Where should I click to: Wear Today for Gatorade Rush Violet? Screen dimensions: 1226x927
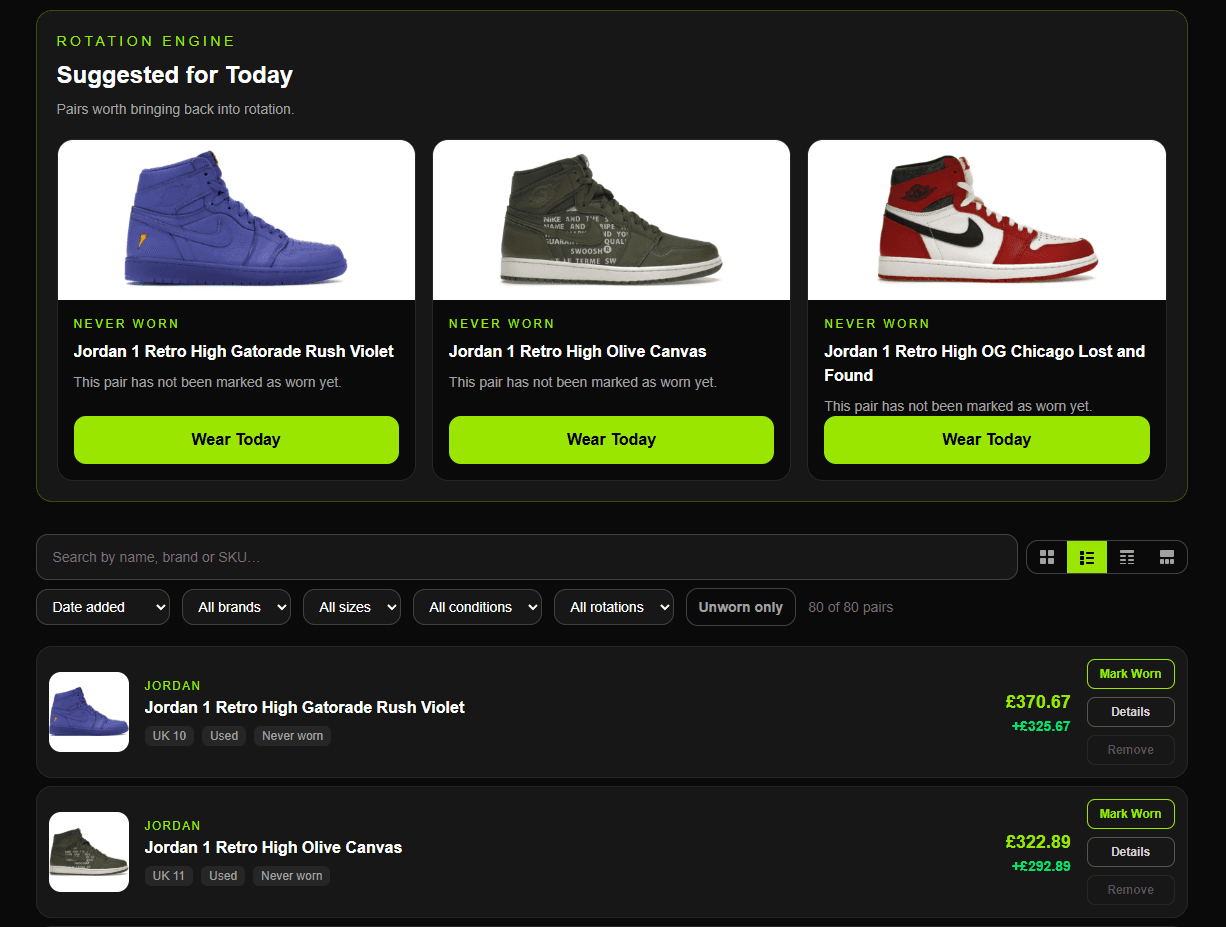coord(236,440)
